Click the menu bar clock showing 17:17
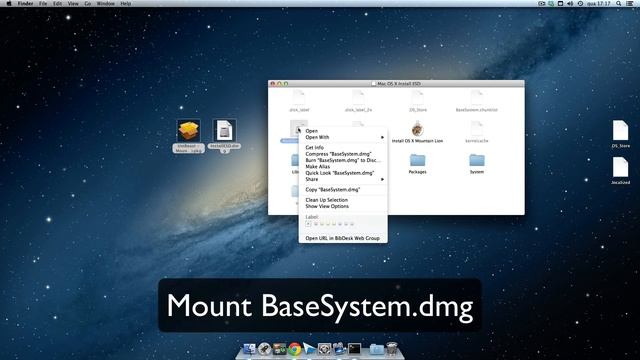Image resolution: width=640 pixels, height=360 pixels. click(x=598, y=3)
